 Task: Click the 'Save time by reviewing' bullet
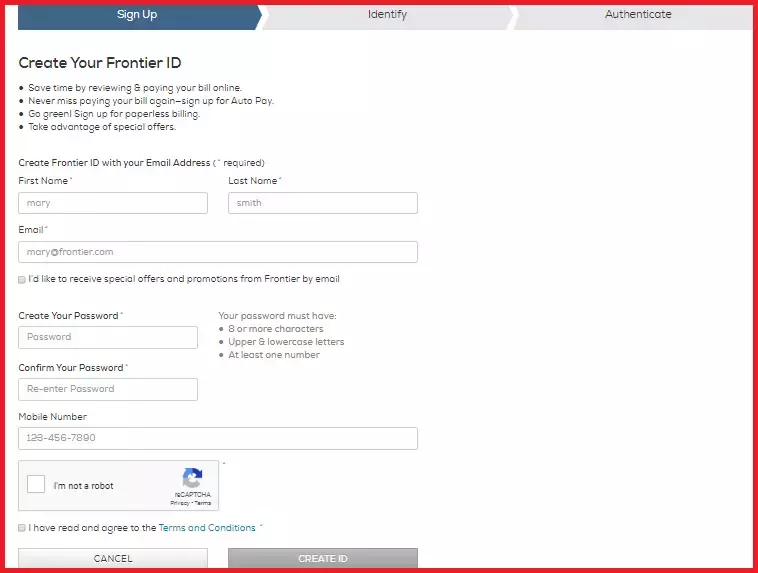pos(135,88)
